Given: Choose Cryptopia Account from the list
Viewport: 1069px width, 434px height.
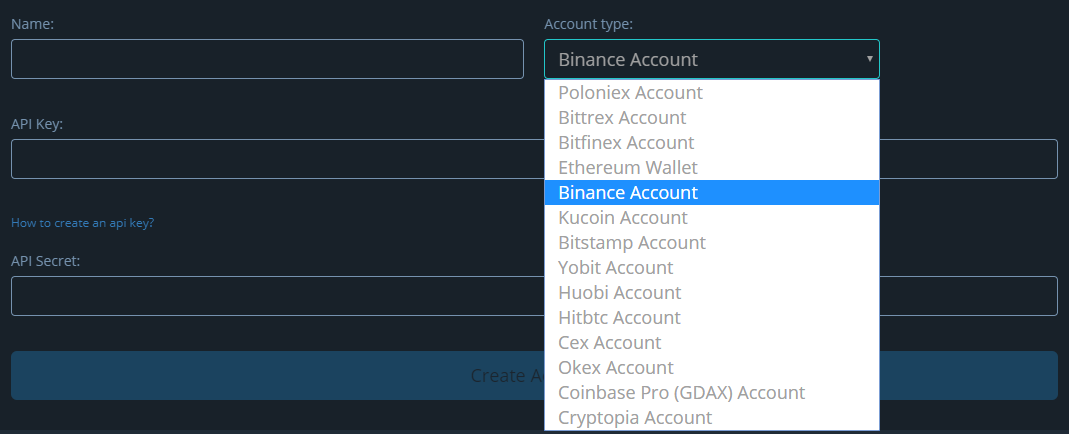Looking at the screenshot, I should click(712, 418).
